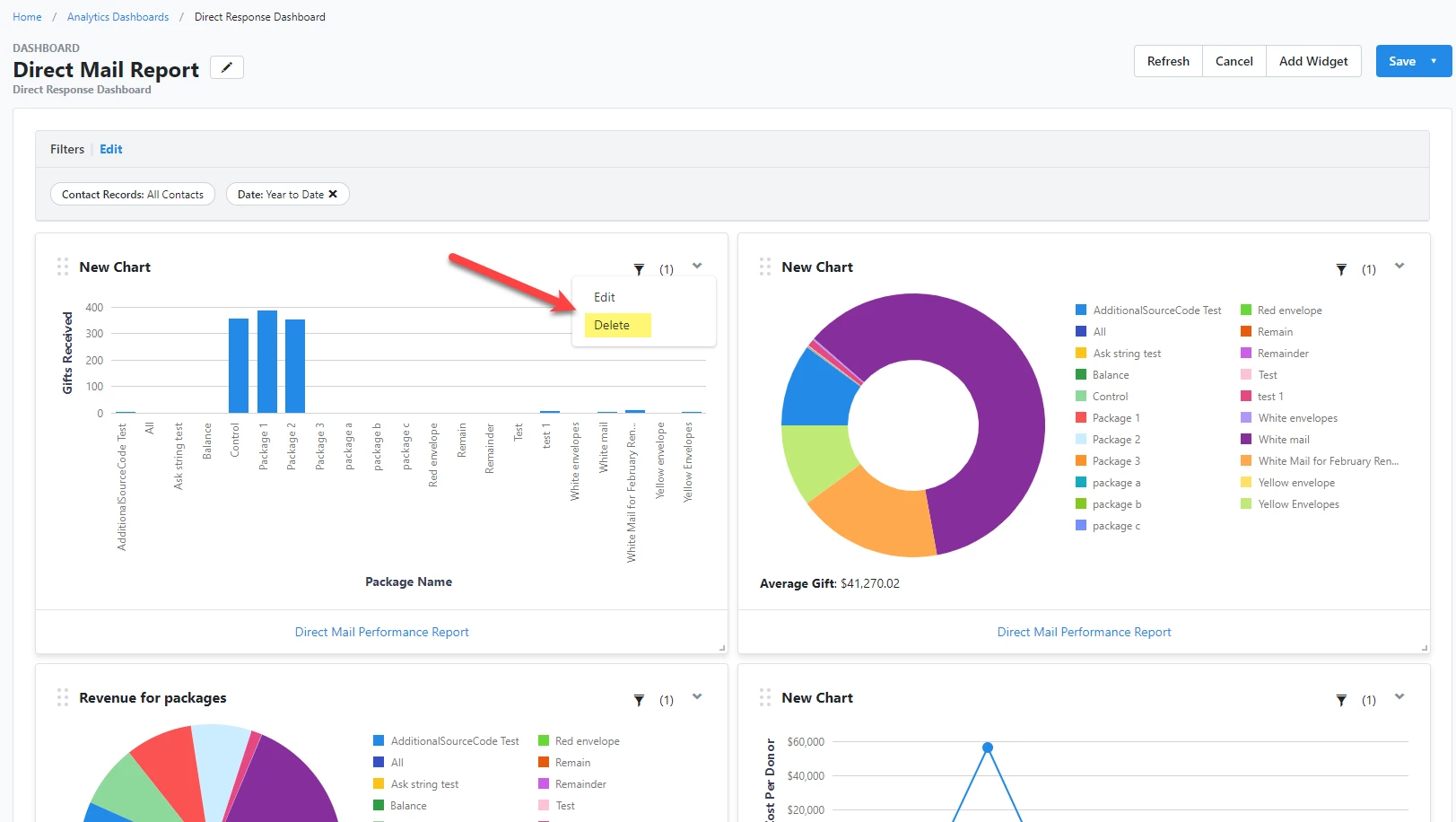Screen dimensions: 1456x822
Task: Open Direct Mail Performance Report under bar chart
Action: point(382,632)
